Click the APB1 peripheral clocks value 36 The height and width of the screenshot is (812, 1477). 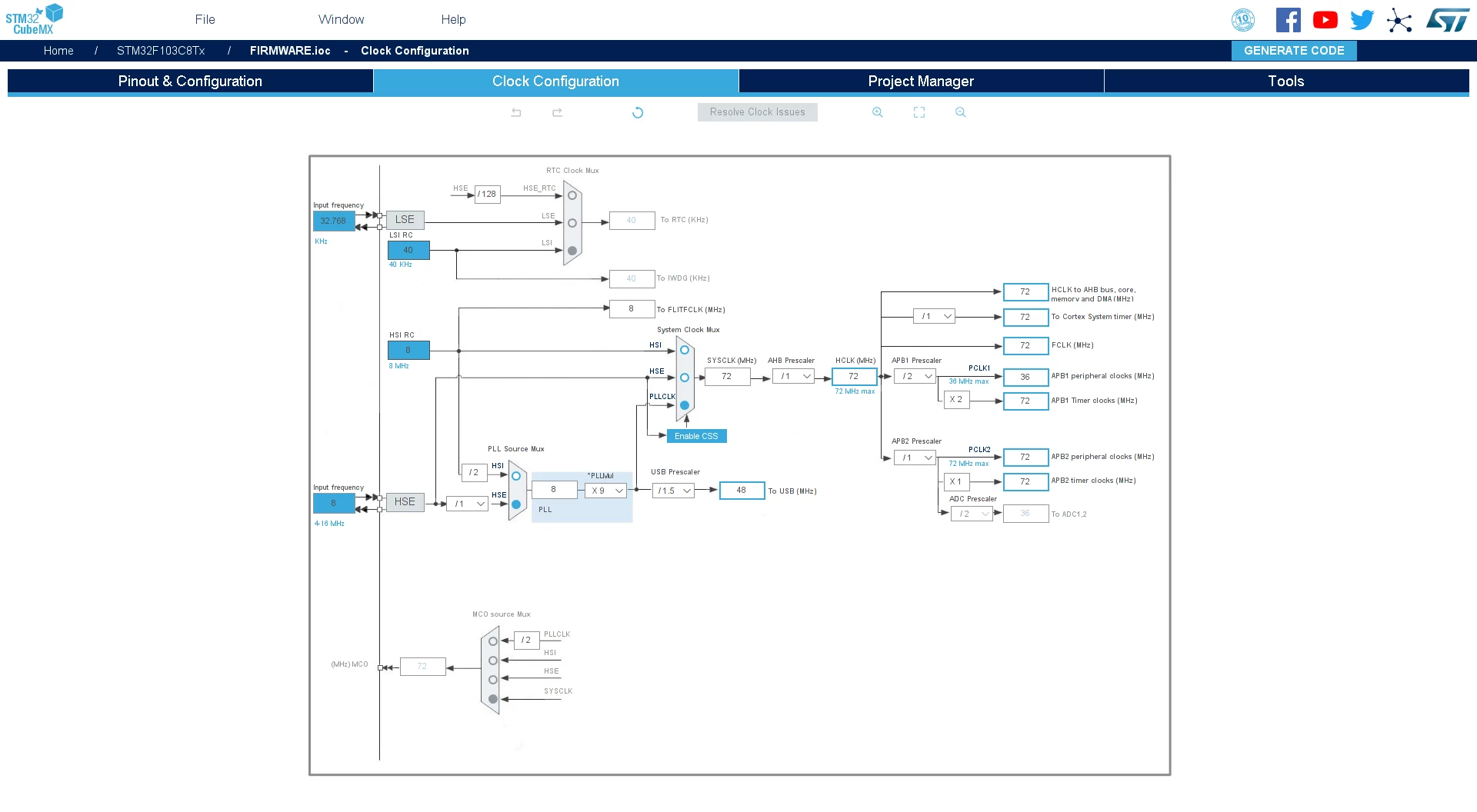pyautogui.click(x=1025, y=378)
